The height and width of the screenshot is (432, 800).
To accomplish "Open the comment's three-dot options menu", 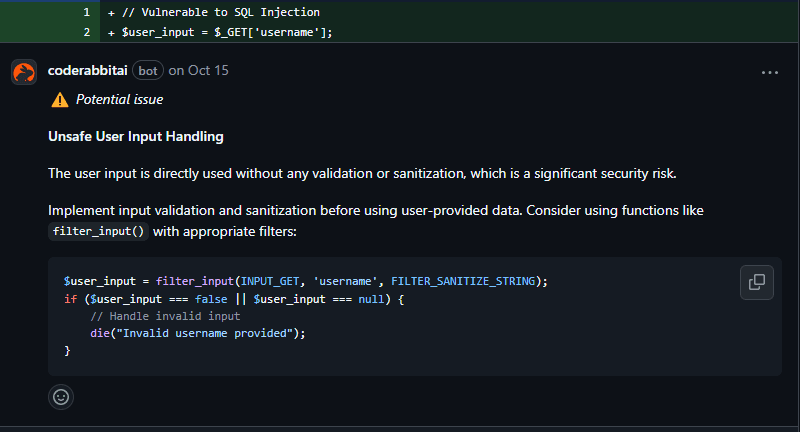I will [769, 72].
